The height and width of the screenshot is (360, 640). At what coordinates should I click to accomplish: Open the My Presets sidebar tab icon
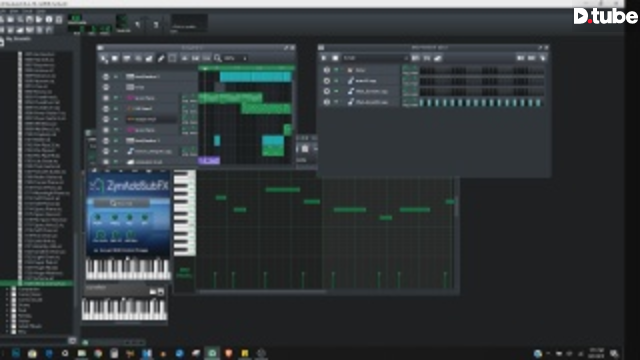point(2,42)
